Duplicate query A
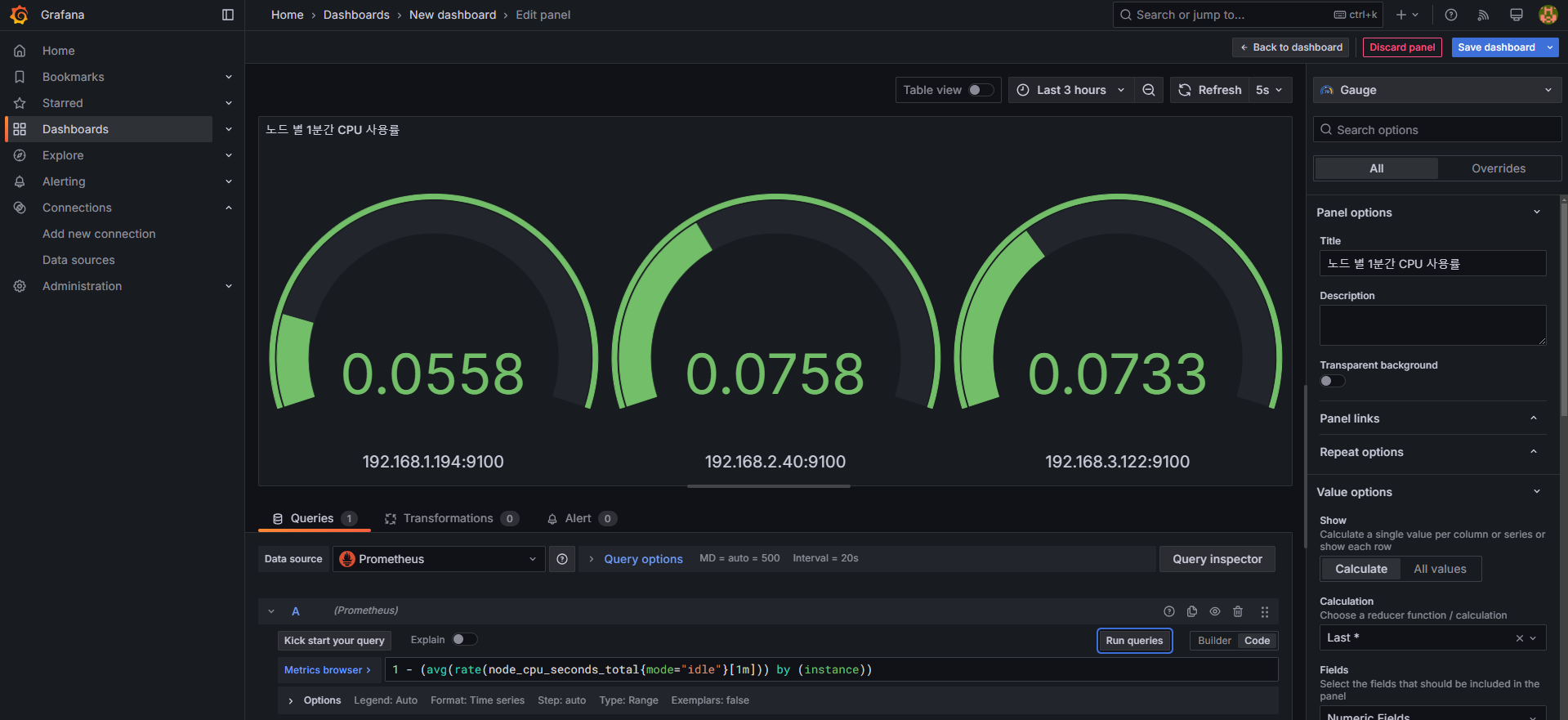 (x=1192, y=611)
